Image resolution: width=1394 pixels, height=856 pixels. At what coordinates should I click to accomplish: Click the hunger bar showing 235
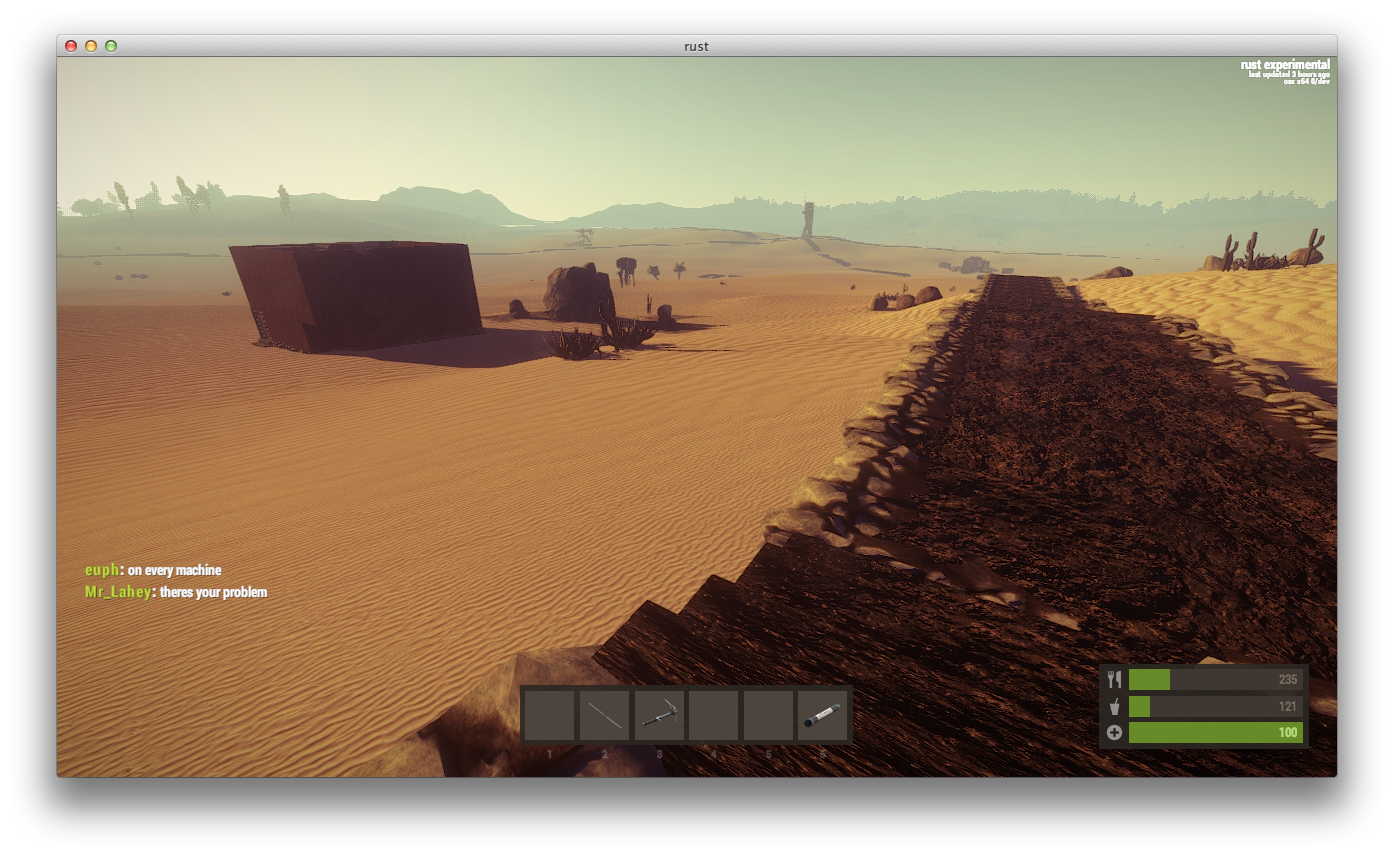click(1216, 680)
